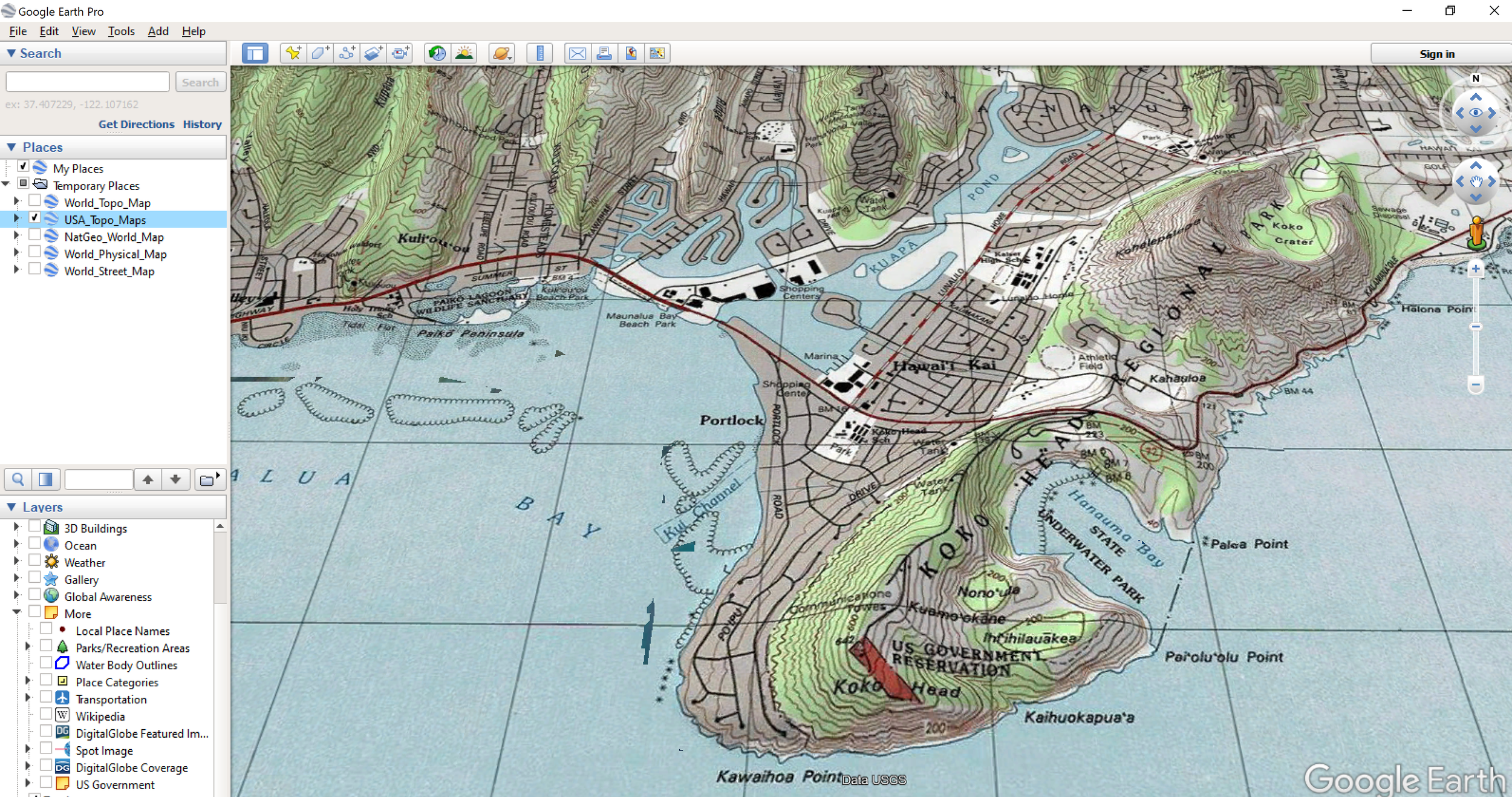This screenshot has width=1512, height=797.
Task: Select the Add Path tool
Action: click(x=347, y=53)
